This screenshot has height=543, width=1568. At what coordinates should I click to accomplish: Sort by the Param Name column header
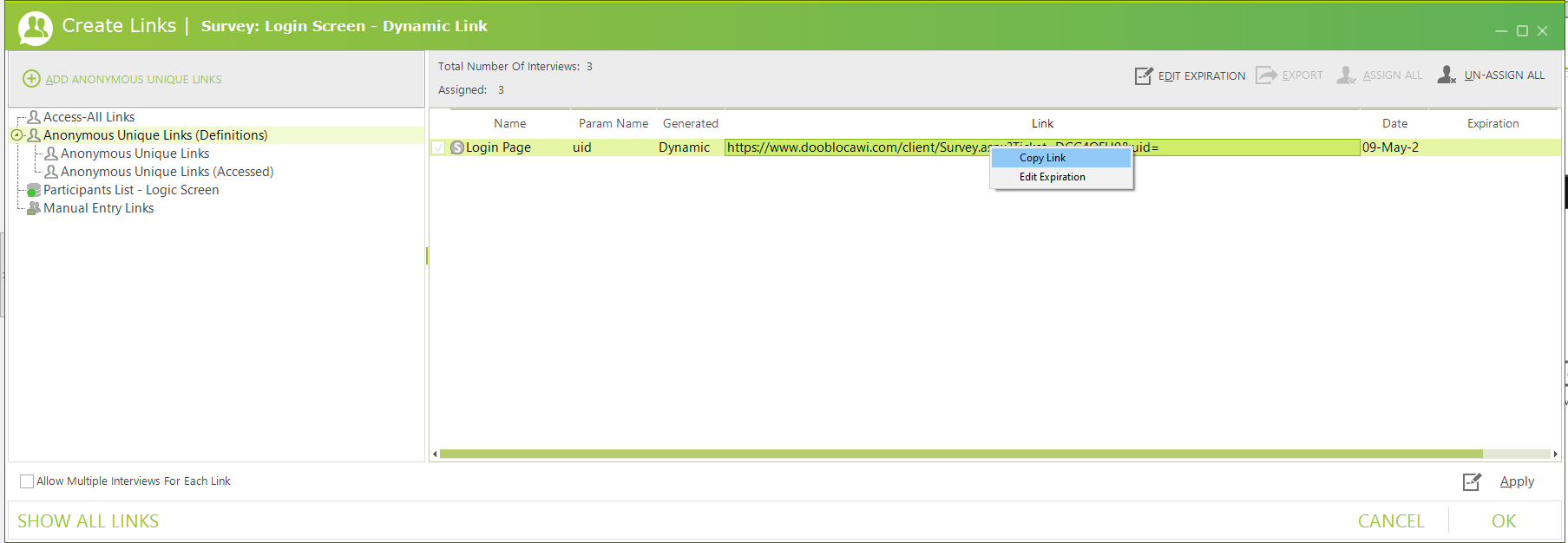[613, 124]
